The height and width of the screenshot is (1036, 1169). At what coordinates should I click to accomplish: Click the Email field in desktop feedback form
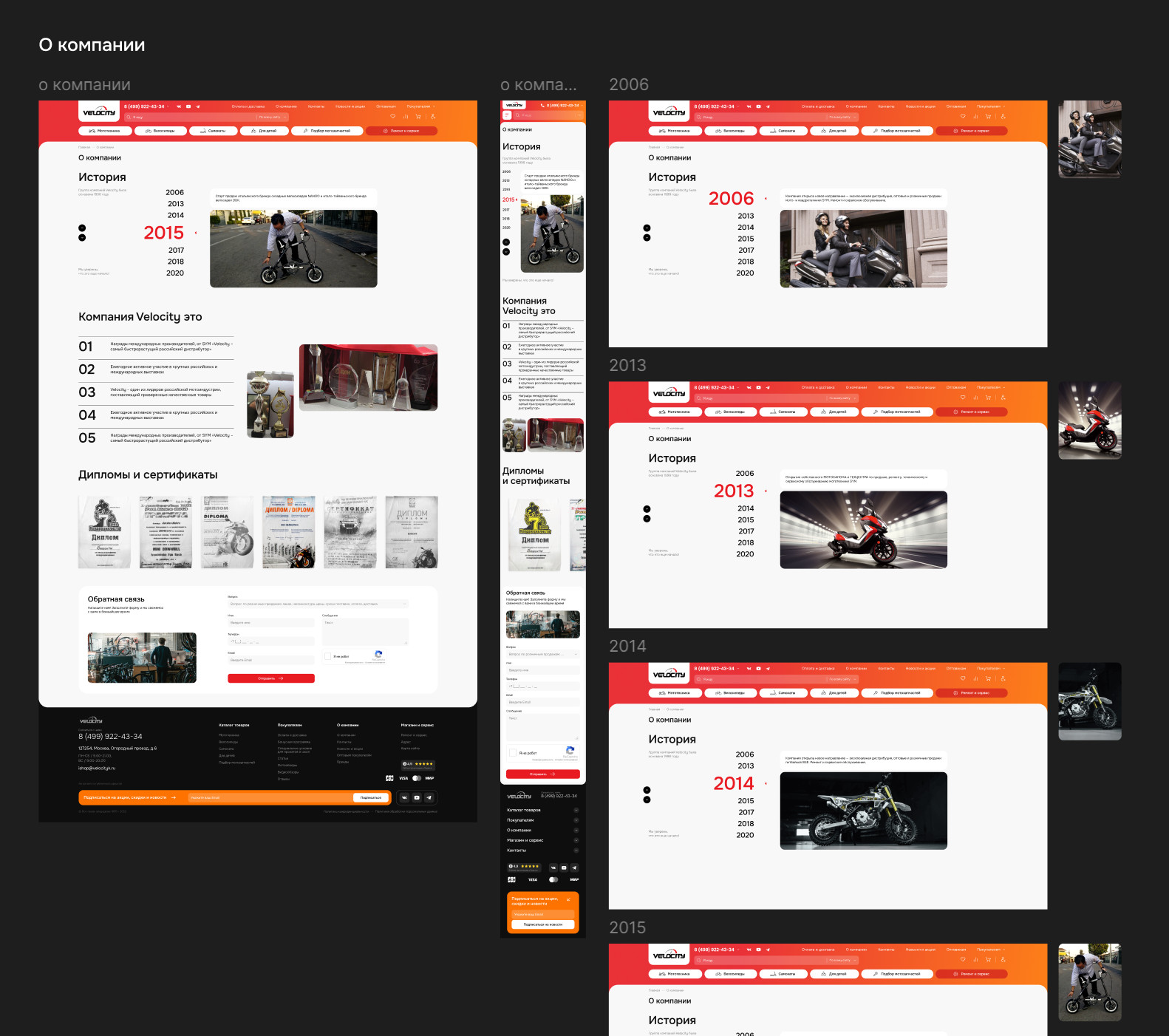point(271,660)
